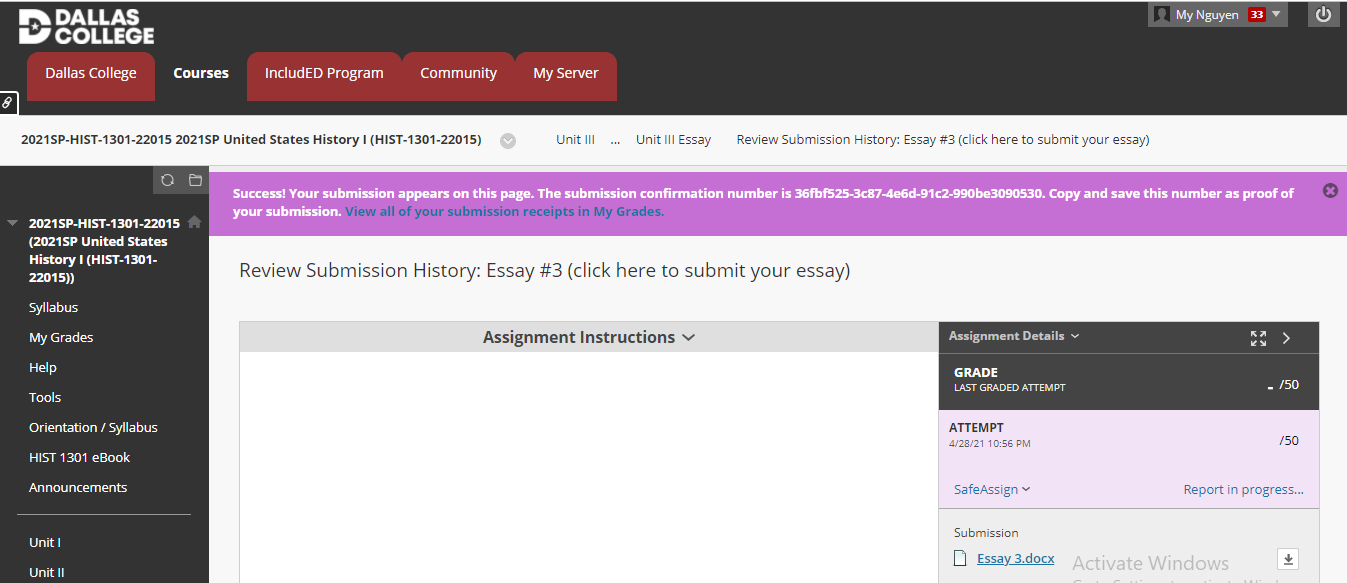
Task: Refresh the course menu sidebar
Action: click(x=167, y=180)
